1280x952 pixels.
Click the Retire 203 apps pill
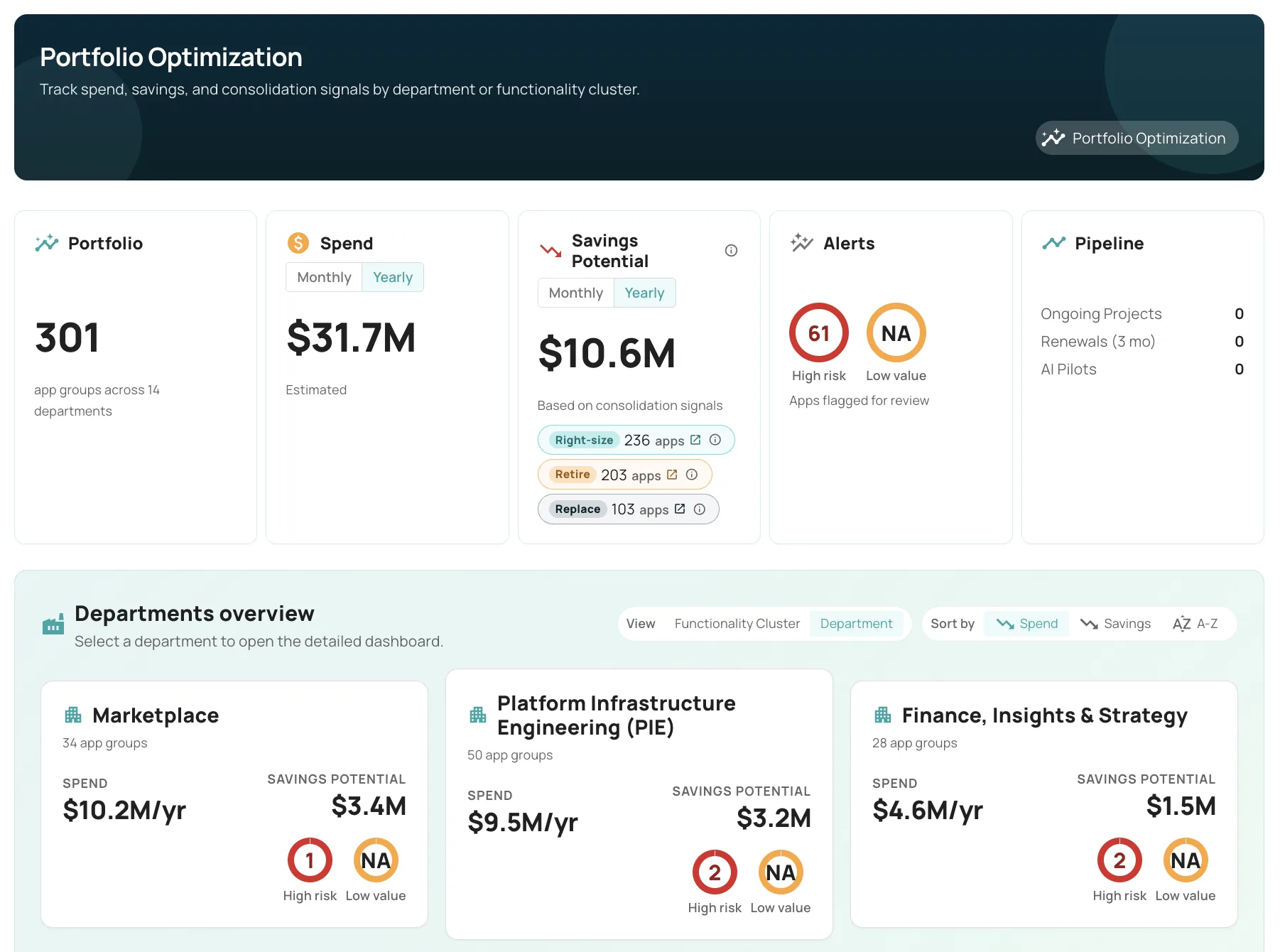pos(624,475)
